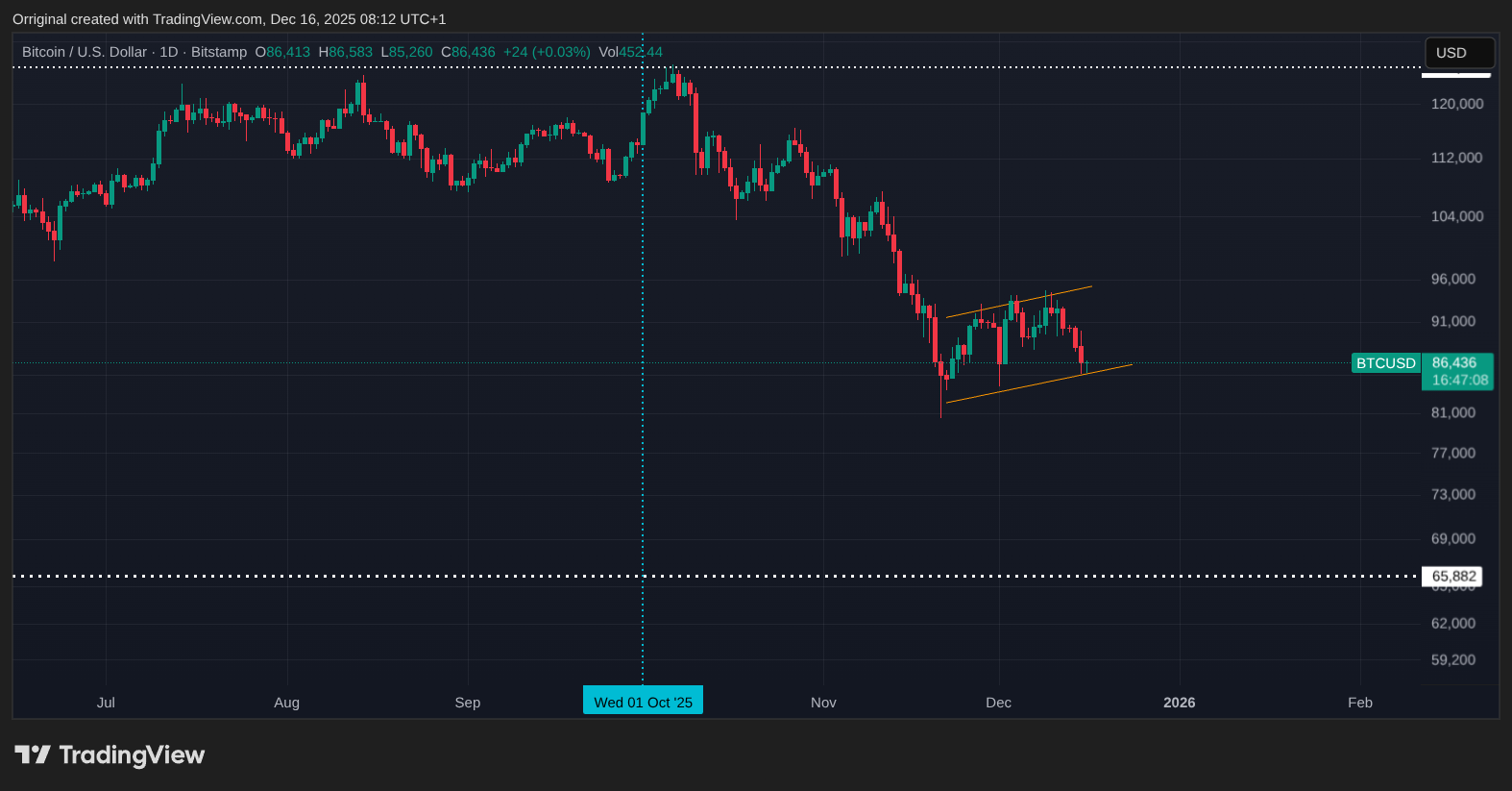Click the 2026 label on the time axis
Image resolution: width=1512 pixels, height=791 pixels.
tap(1180, 703)
